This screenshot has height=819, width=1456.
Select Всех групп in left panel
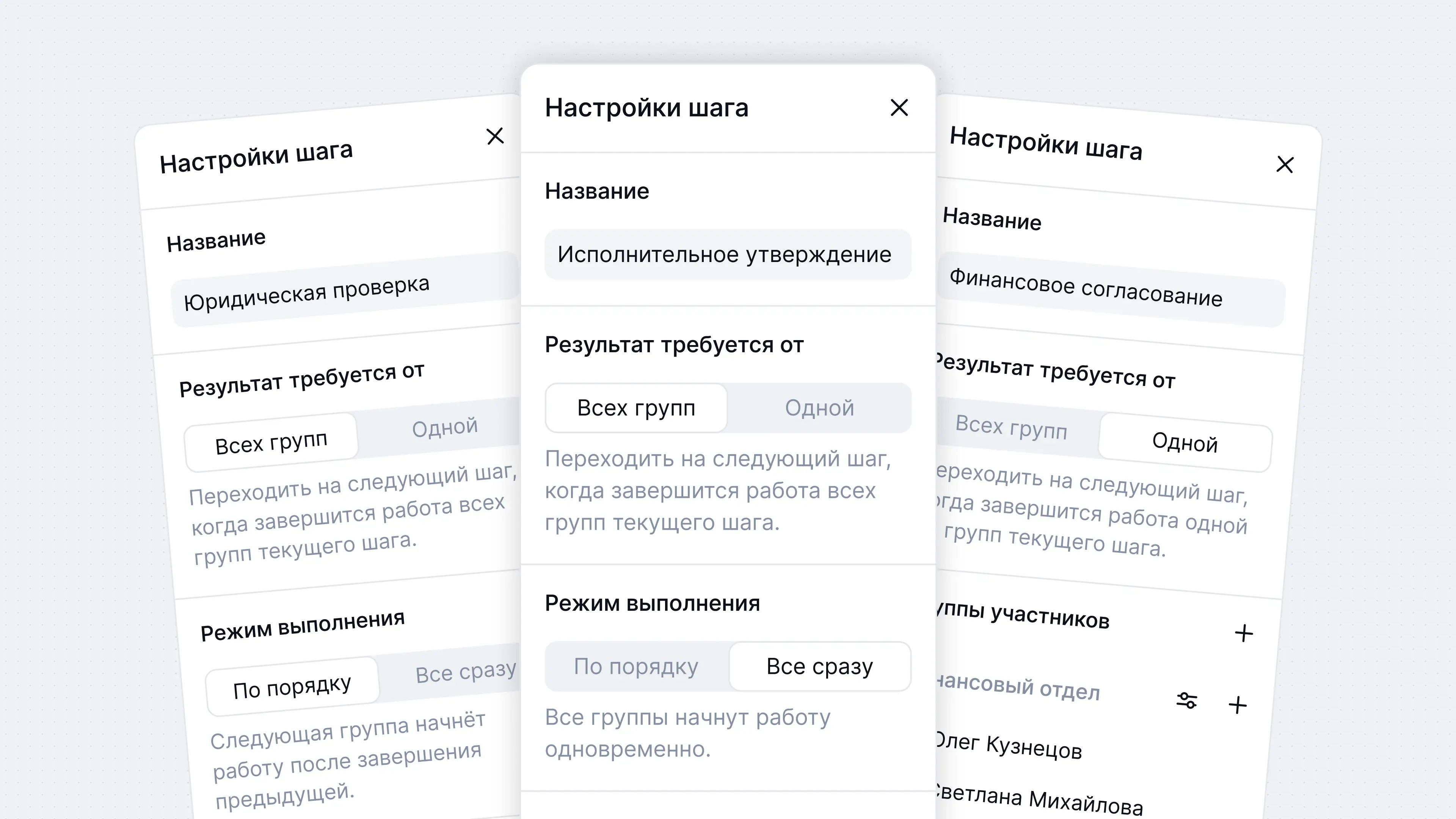[271, 442]
